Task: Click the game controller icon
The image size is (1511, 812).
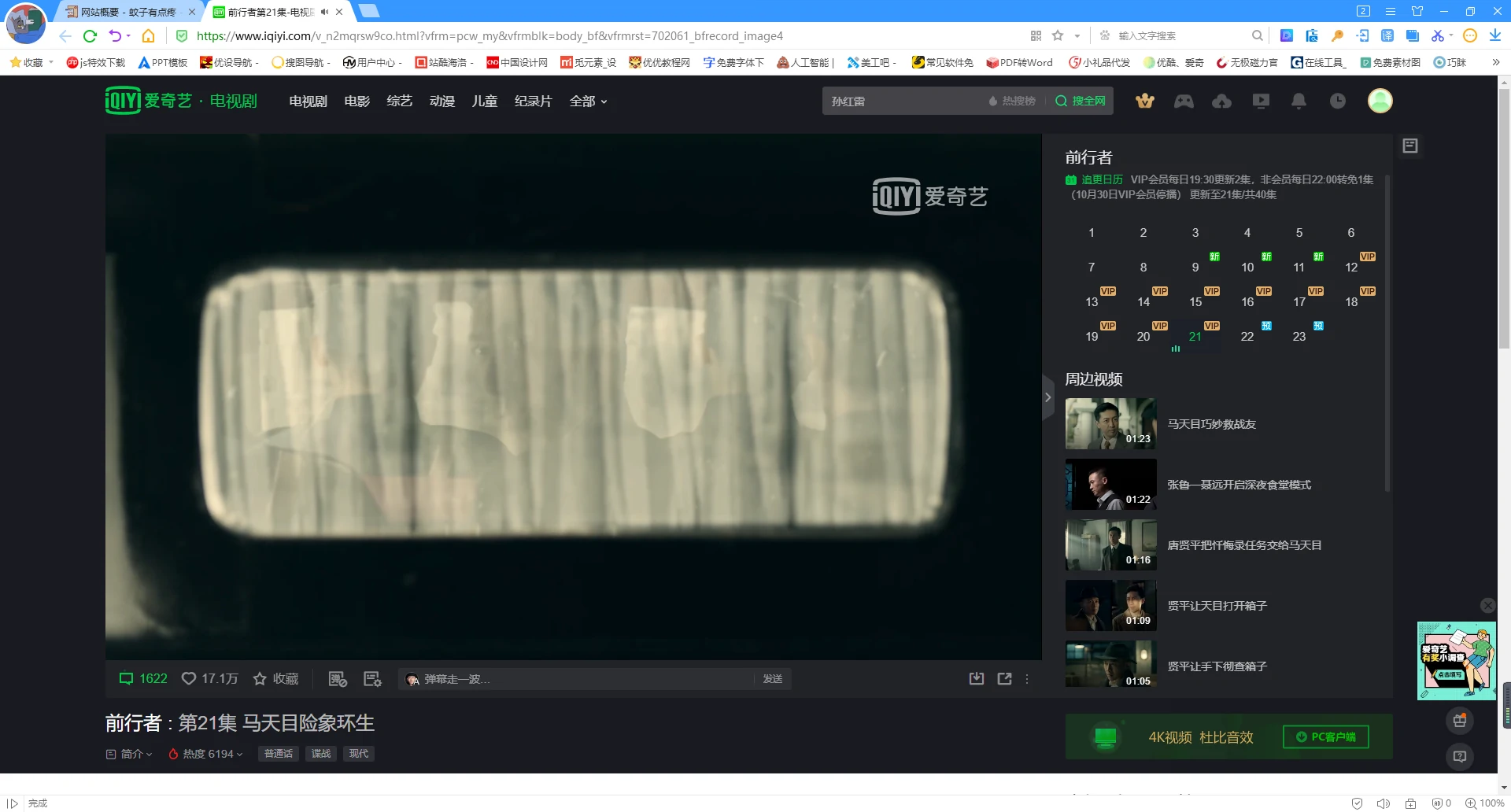Action: coord(1184,101)
